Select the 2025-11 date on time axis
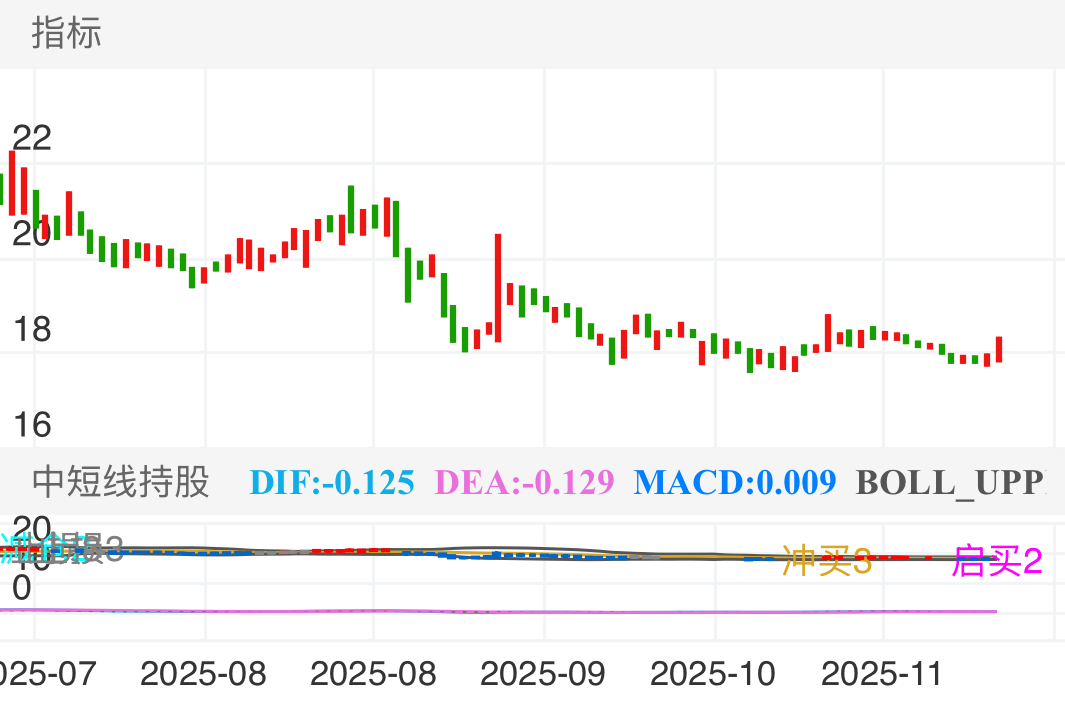The width and height of the screenshot is (1065, 708). pyautogui.click(x=882, y=674)
